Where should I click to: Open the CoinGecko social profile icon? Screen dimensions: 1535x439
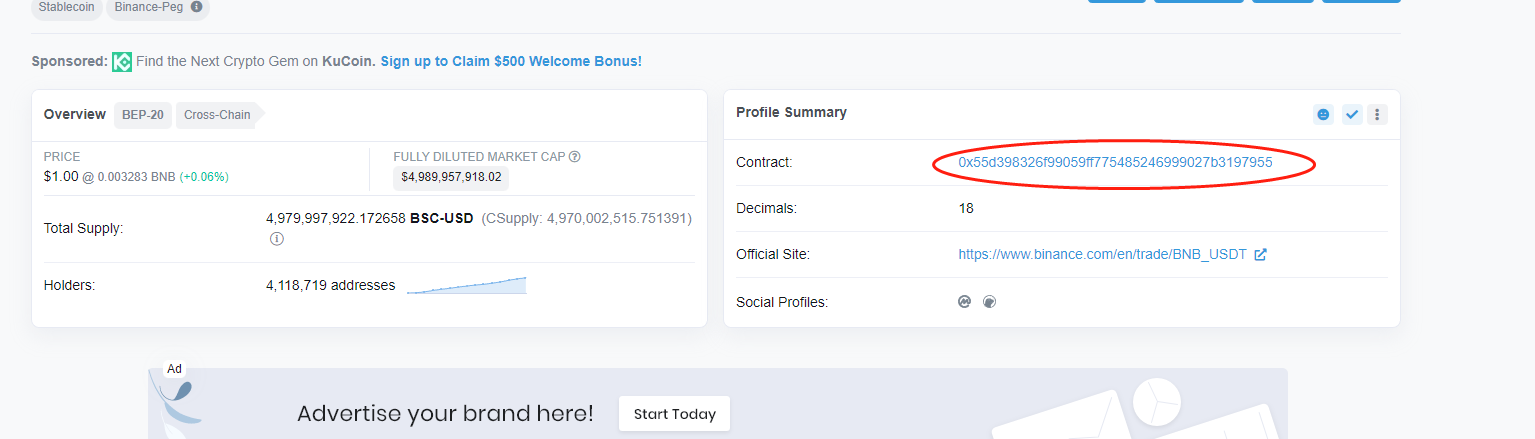pyautogui.click(x=989, y=301)
